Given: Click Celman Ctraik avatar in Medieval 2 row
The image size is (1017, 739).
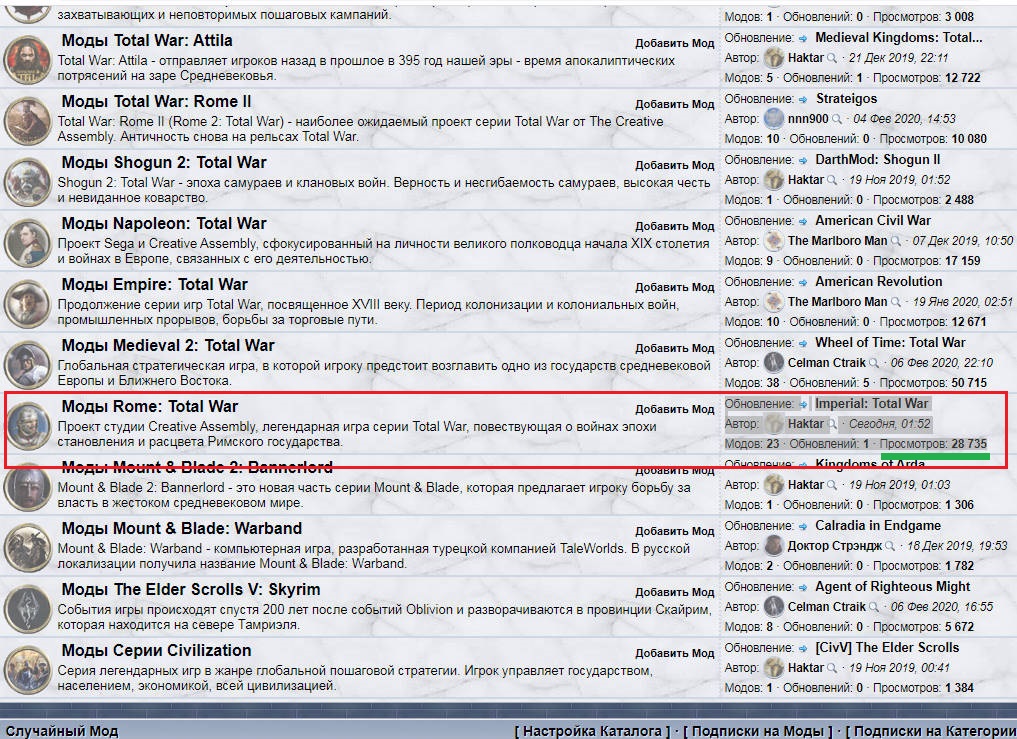Looking at the screenshot, I should [x=774, y=363].
